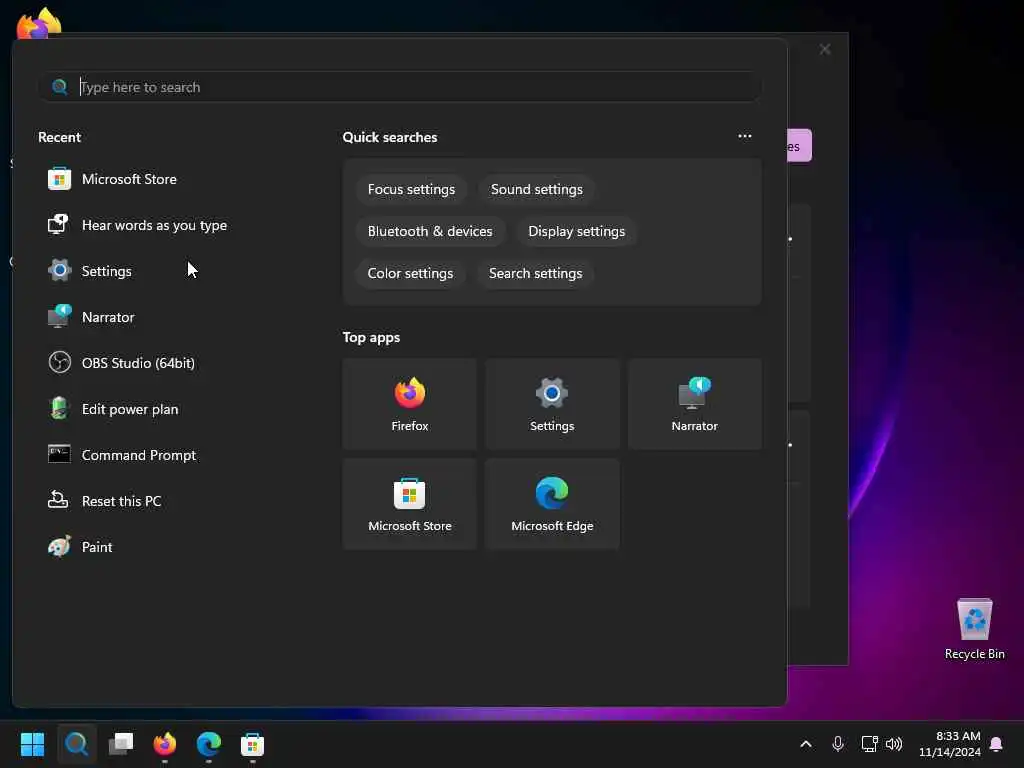
Task: Click the Top apps heading text
Action: tap(371, 338)
